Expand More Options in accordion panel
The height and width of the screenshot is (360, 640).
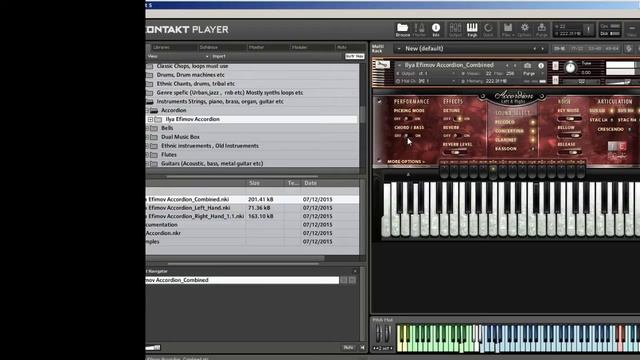[x=406, y=162]
